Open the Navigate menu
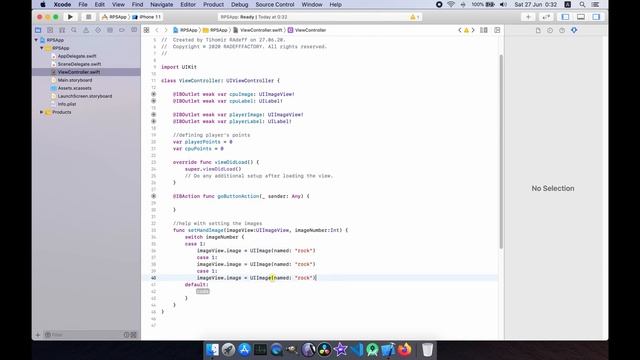This screenshot has width=640, height=360. 162,4
